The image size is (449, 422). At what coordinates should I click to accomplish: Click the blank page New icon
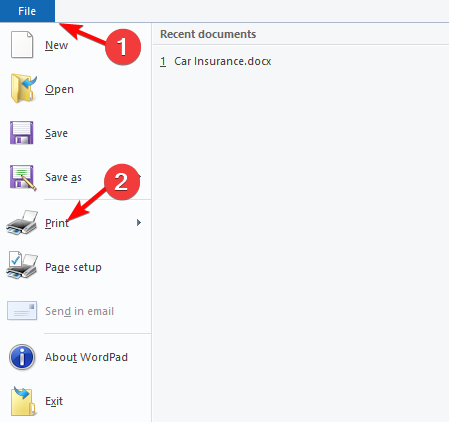[22, 45]
